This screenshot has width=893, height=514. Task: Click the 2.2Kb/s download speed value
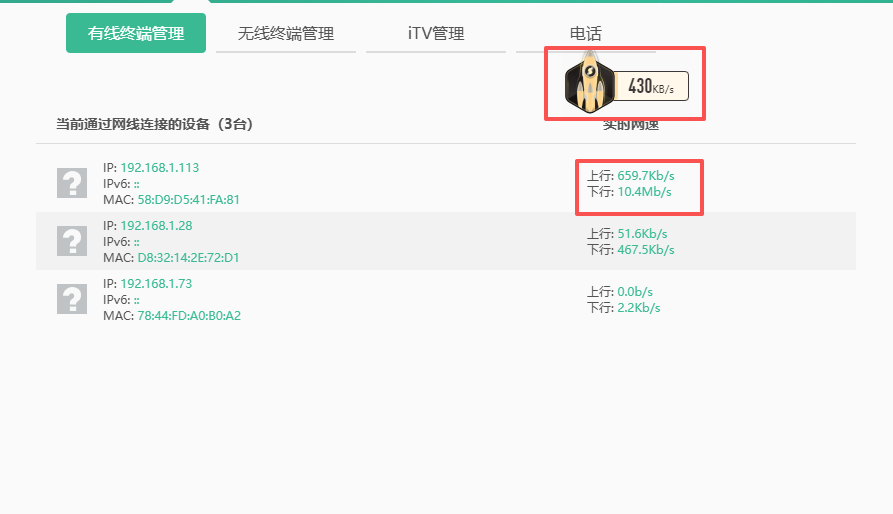coord(638,308)
